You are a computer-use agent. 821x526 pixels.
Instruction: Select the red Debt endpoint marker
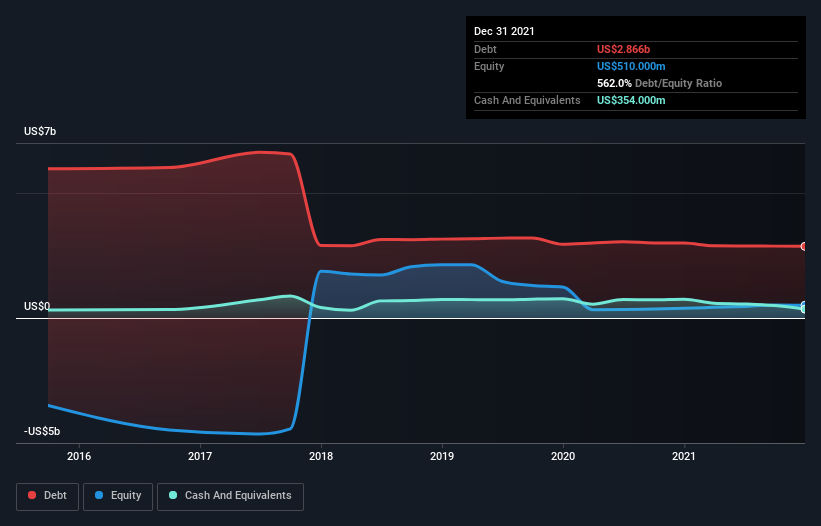(x=804, y=247)
